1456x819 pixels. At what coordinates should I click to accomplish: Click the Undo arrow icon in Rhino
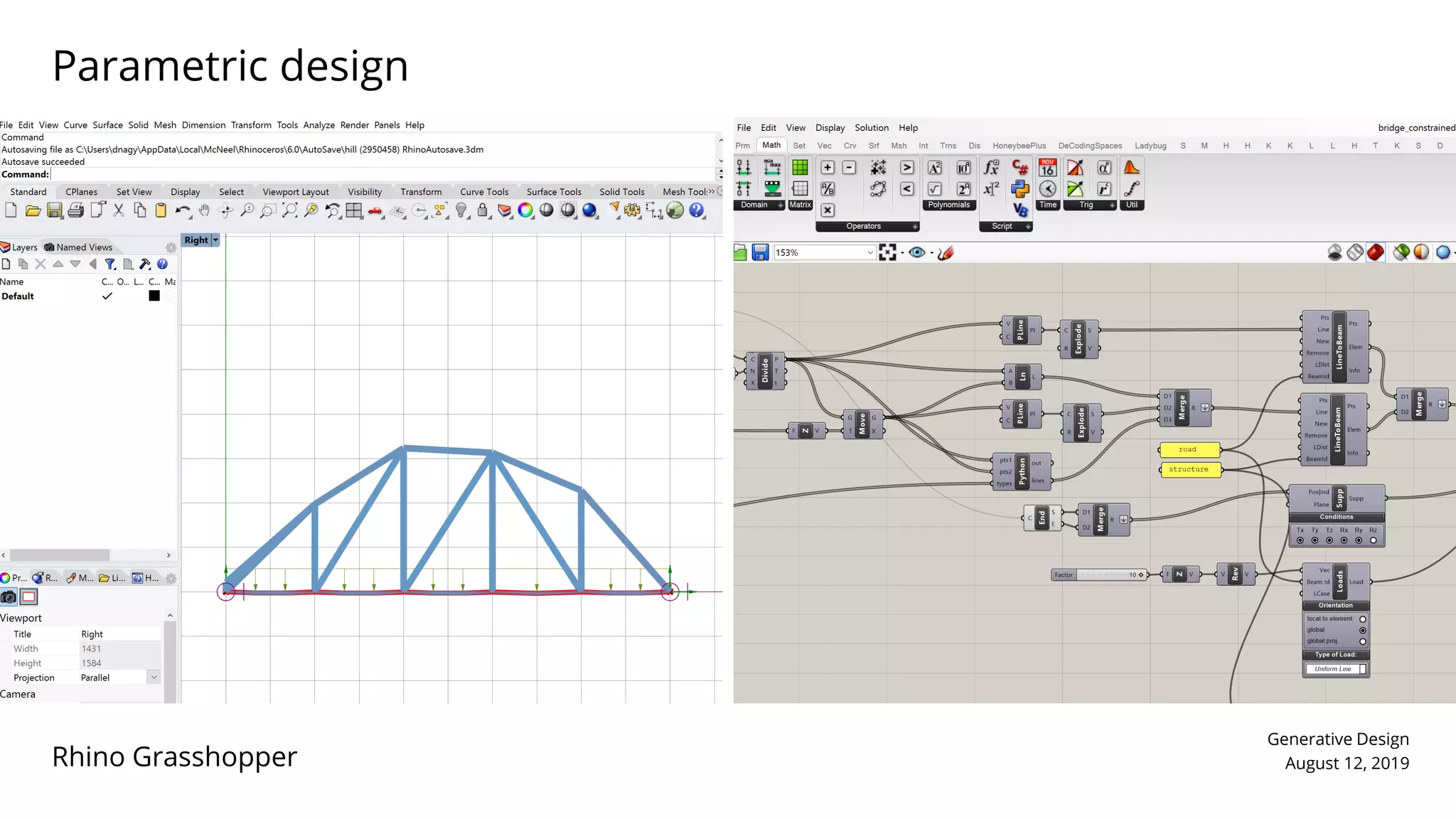click(x=183, y=210)
